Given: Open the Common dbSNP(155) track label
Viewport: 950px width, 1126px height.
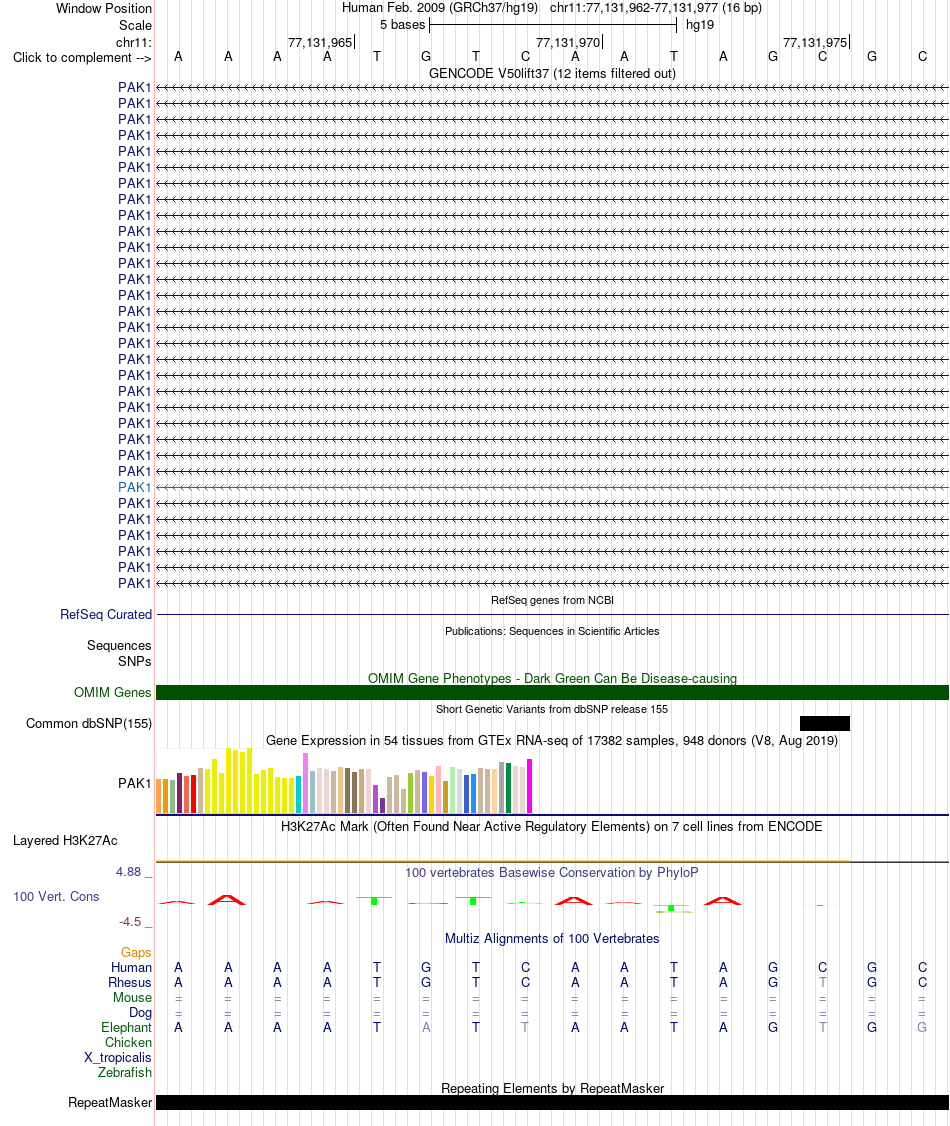Looking at the screenshot, I should 89,723.
